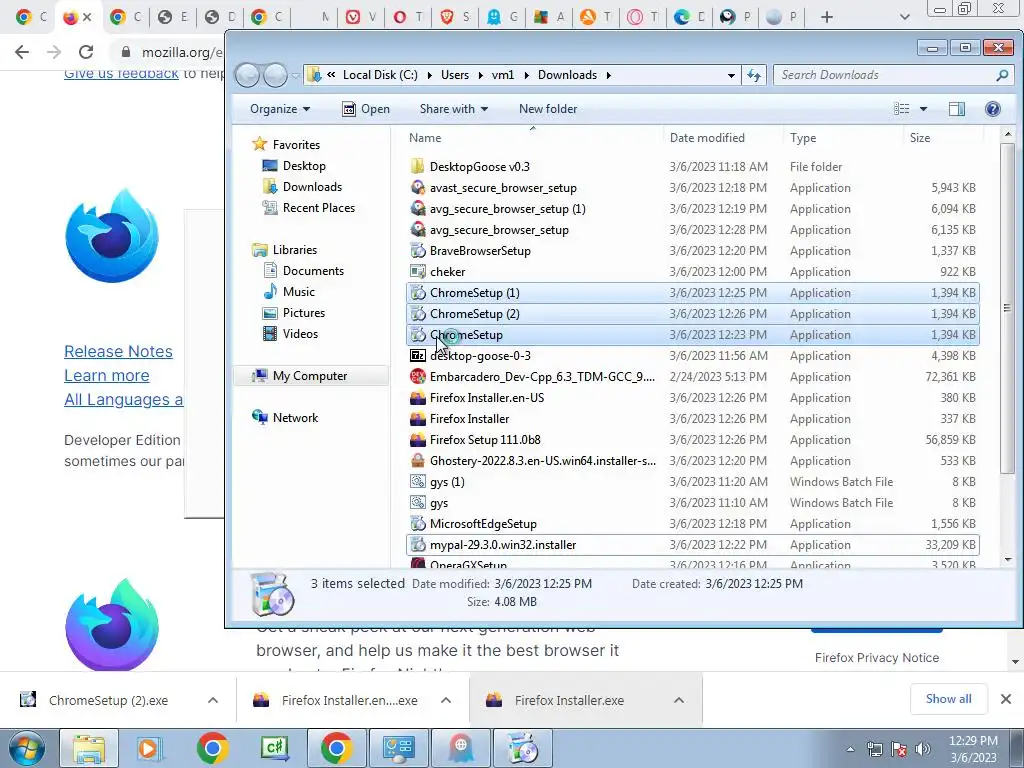Screen dimensions: 1024x768
Task: Click Local Disk (C:) breadcrumb
Action: pyautogui.click(x=380, y=75)
